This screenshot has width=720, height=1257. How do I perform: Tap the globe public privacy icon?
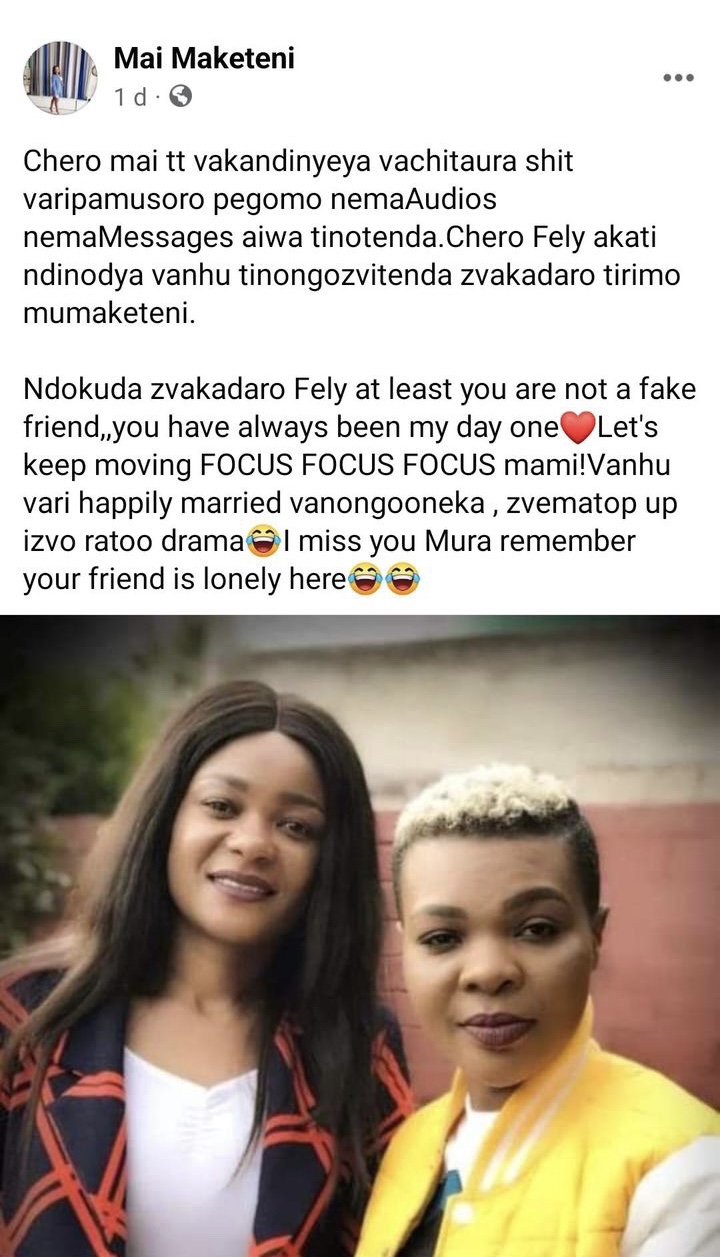[180, 97]
